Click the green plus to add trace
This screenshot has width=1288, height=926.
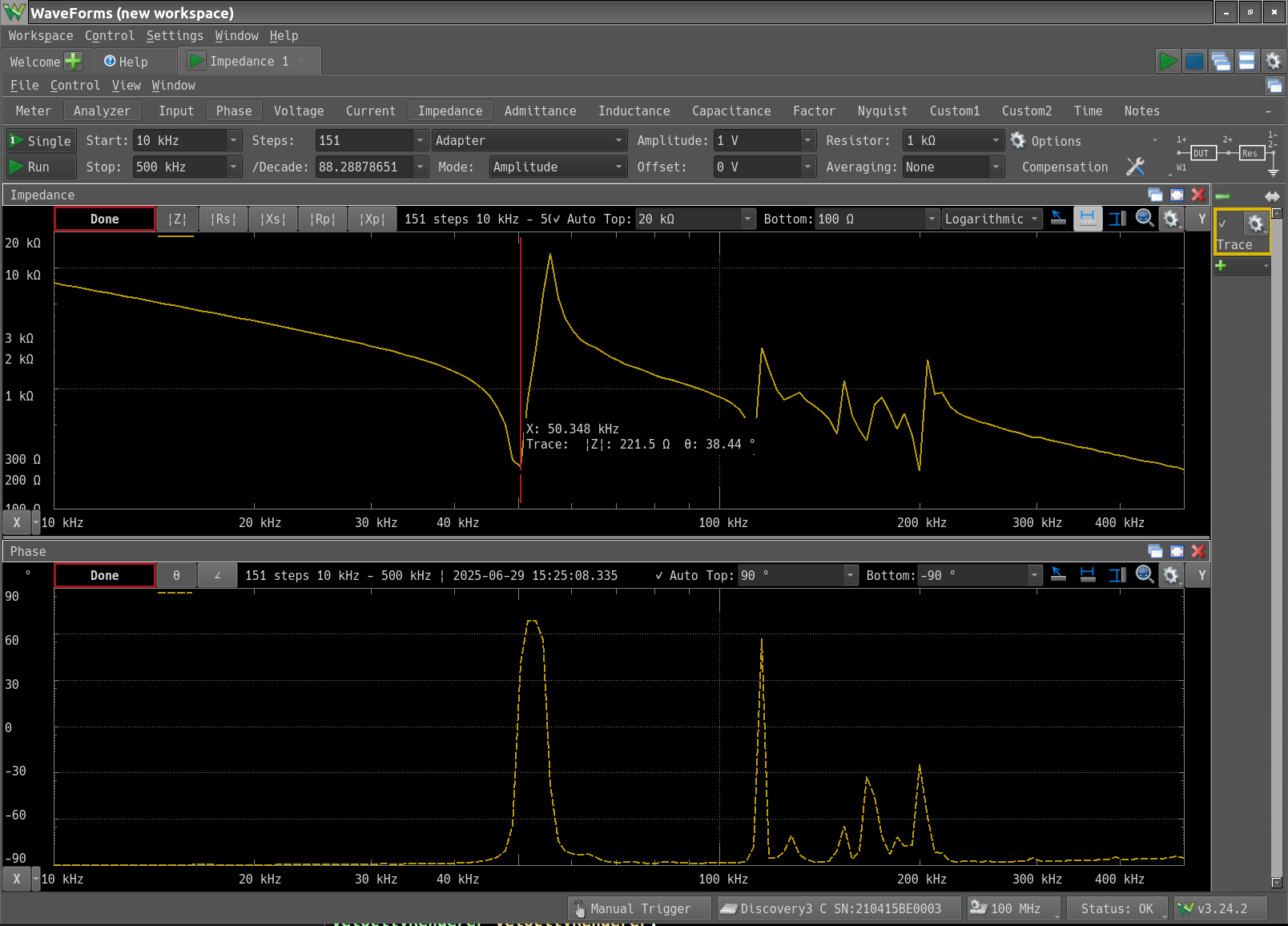click(x=1221, y=266)
